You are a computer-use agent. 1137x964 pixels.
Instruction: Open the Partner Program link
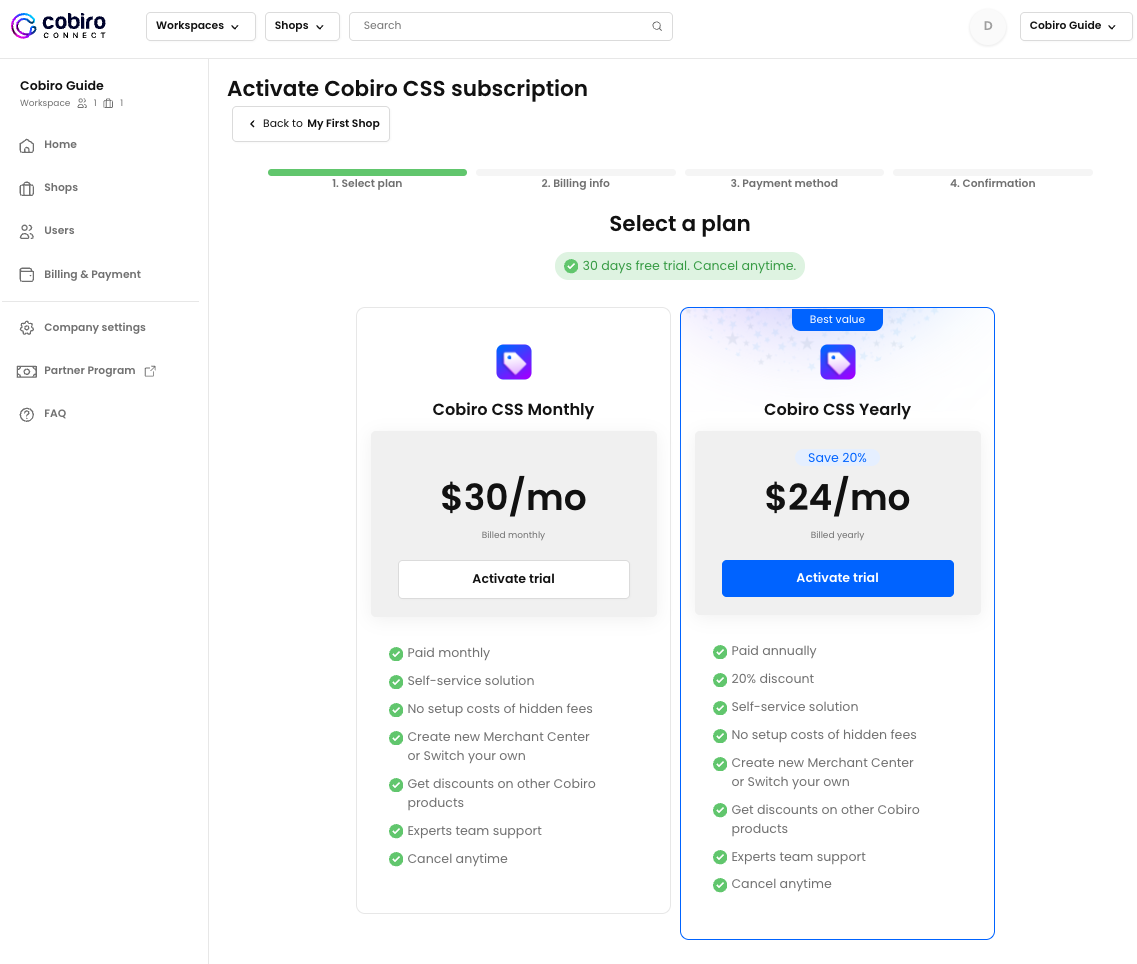[90, 370]
